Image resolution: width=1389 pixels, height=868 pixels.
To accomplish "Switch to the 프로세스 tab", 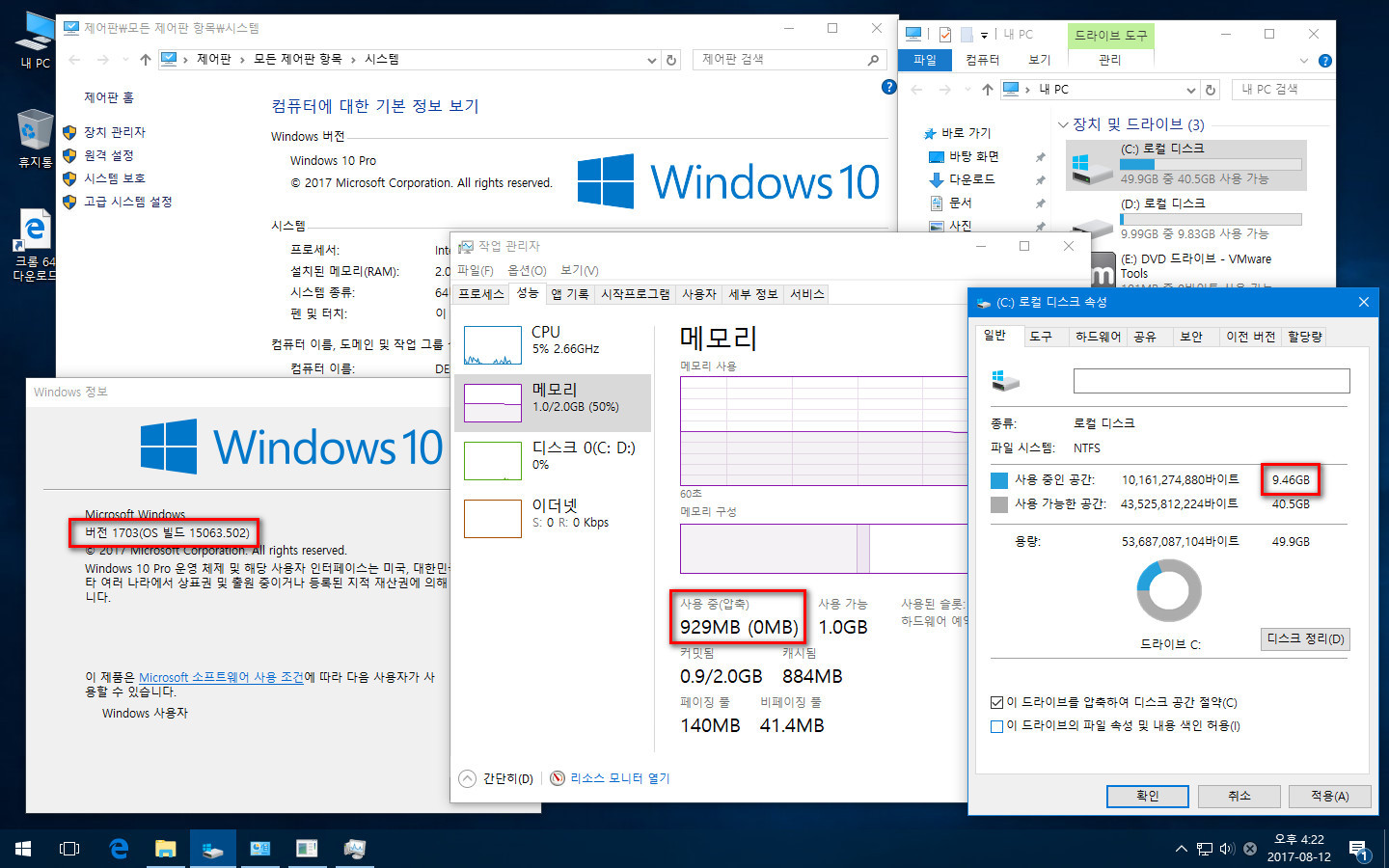I will [481, 294].
